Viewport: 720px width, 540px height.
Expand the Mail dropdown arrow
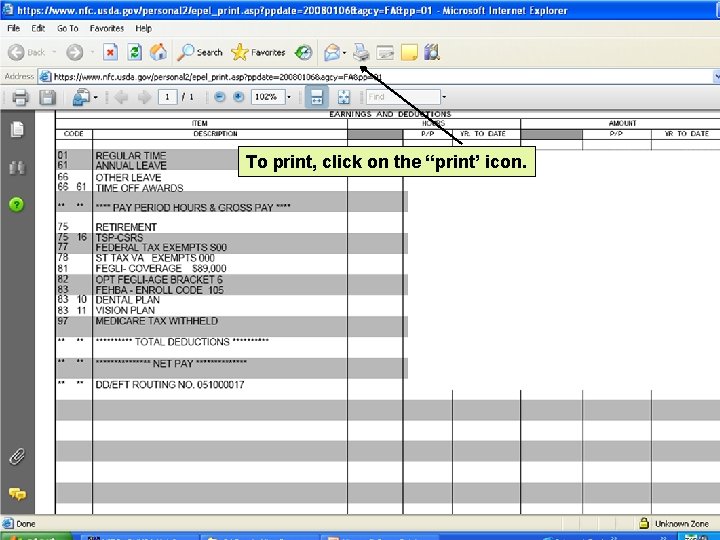click(x=344, y=53)
